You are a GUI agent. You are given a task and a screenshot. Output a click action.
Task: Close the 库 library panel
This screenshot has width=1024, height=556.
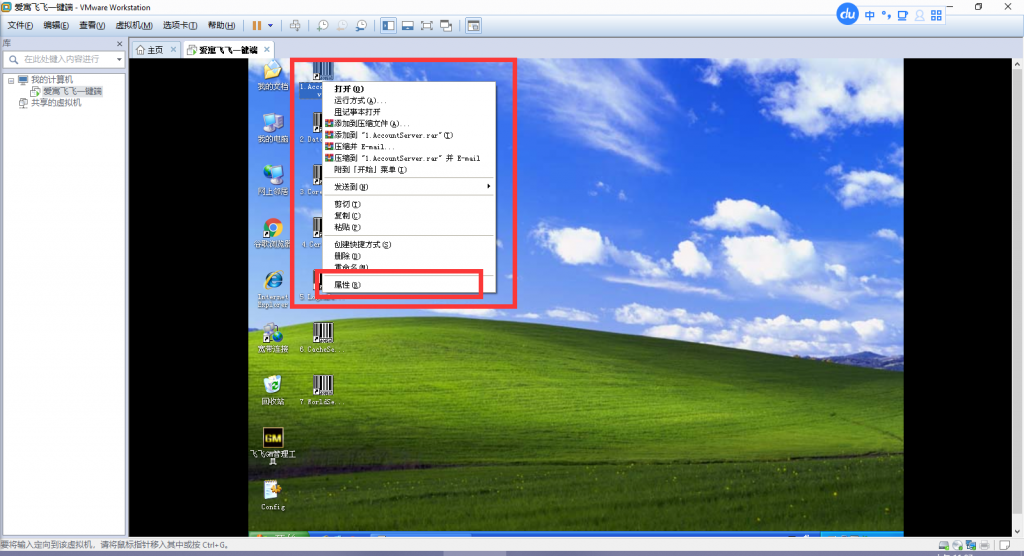tap(119, 44)
